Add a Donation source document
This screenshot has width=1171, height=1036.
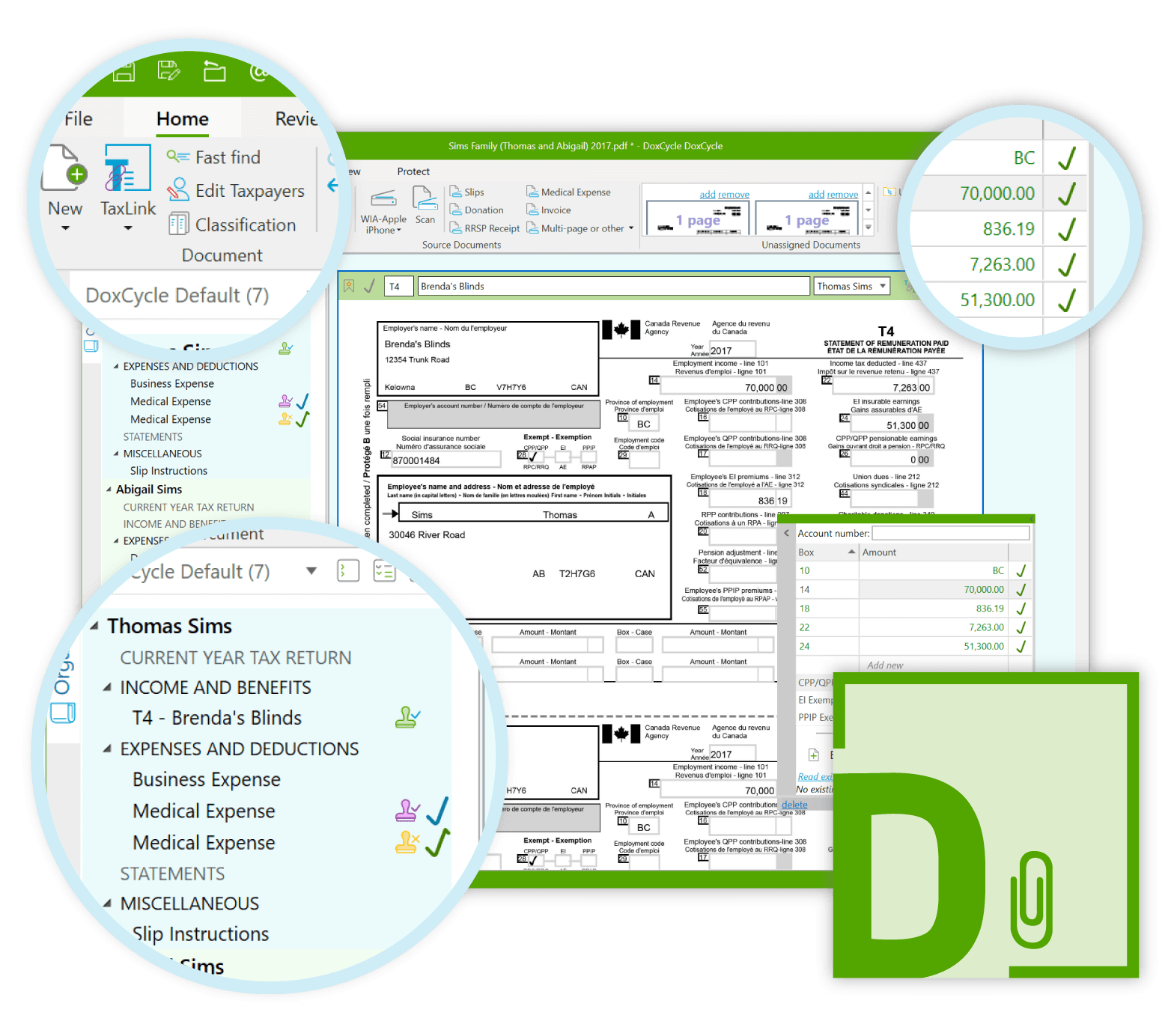[x=477, y=210]
